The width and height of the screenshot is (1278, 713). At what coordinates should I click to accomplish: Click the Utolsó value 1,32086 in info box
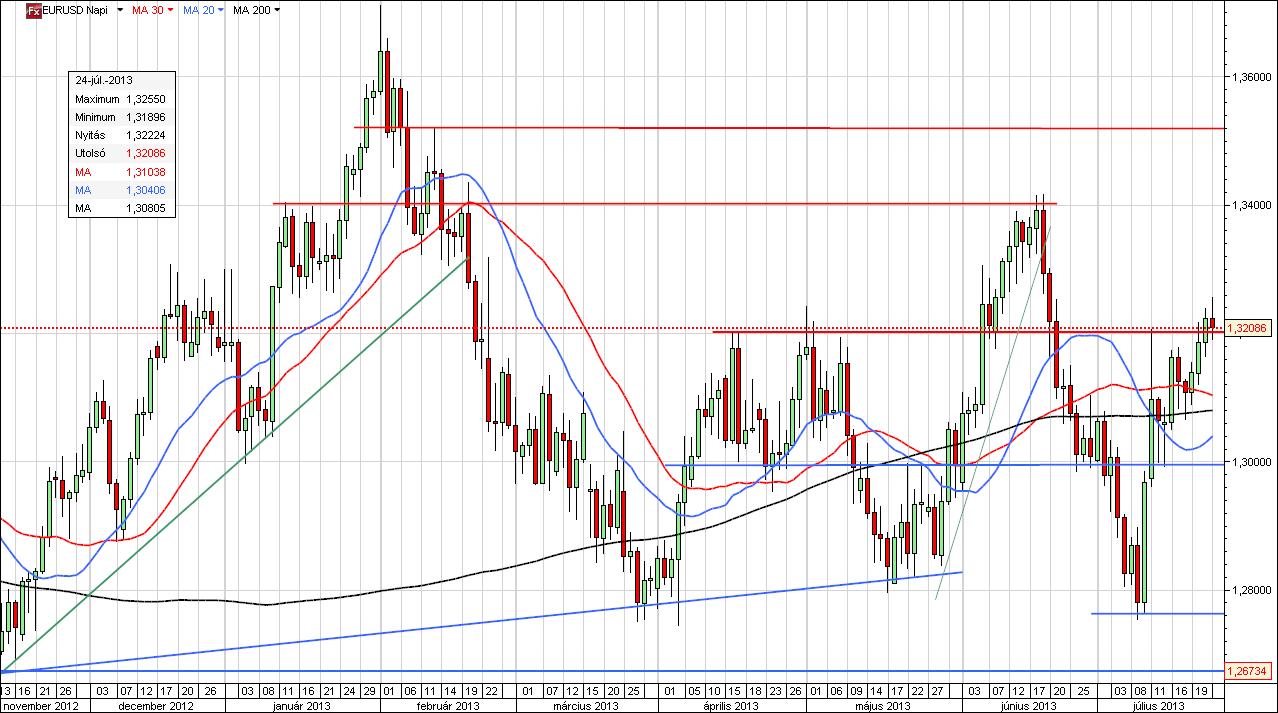pos(148,153)
